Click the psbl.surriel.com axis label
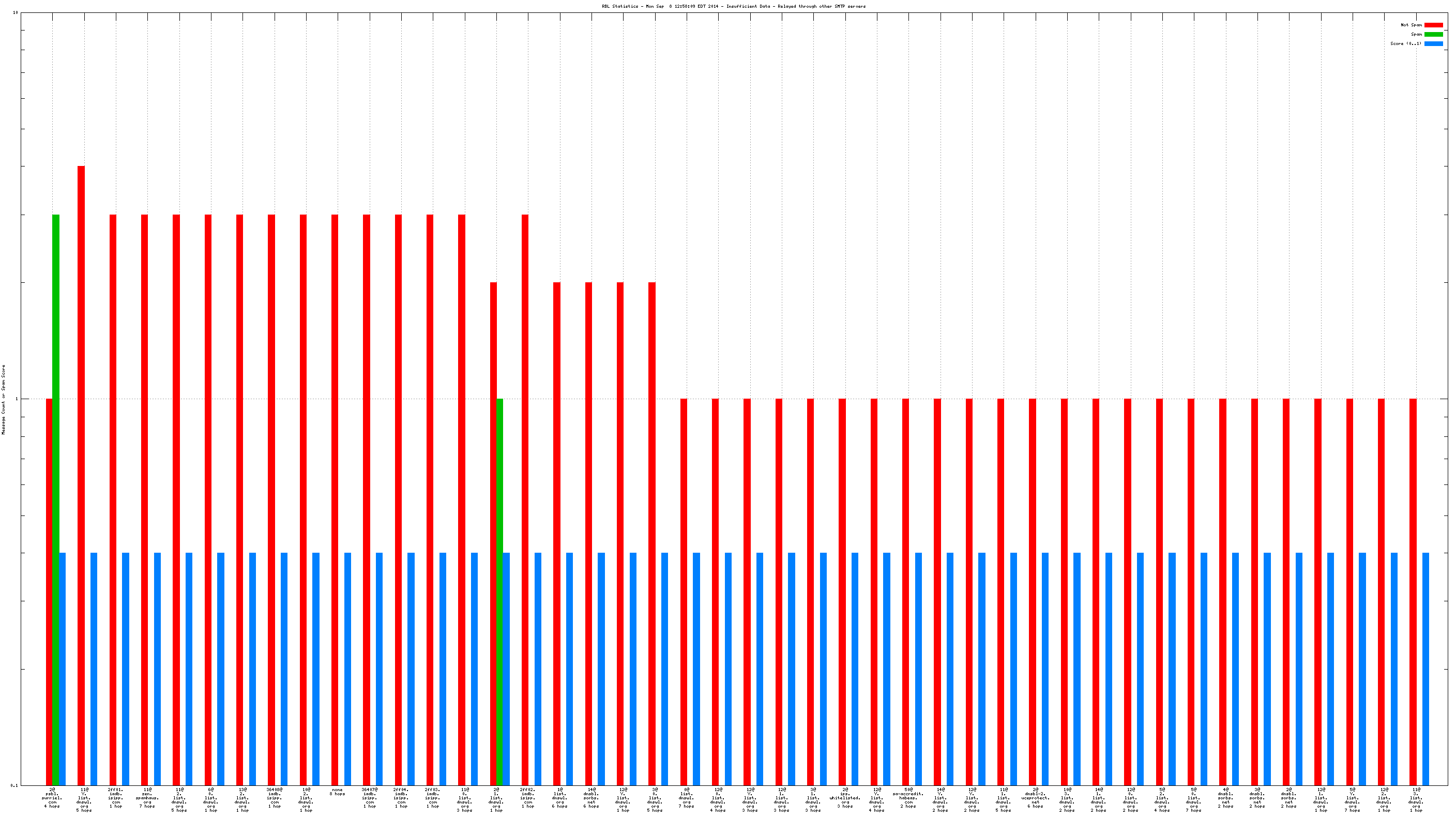 click(x=52, y=797)
